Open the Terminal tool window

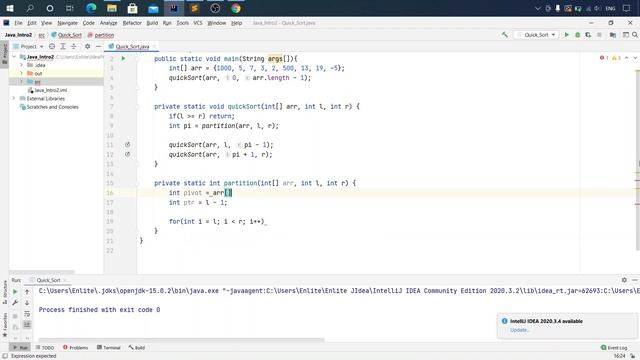click(109, 348)
